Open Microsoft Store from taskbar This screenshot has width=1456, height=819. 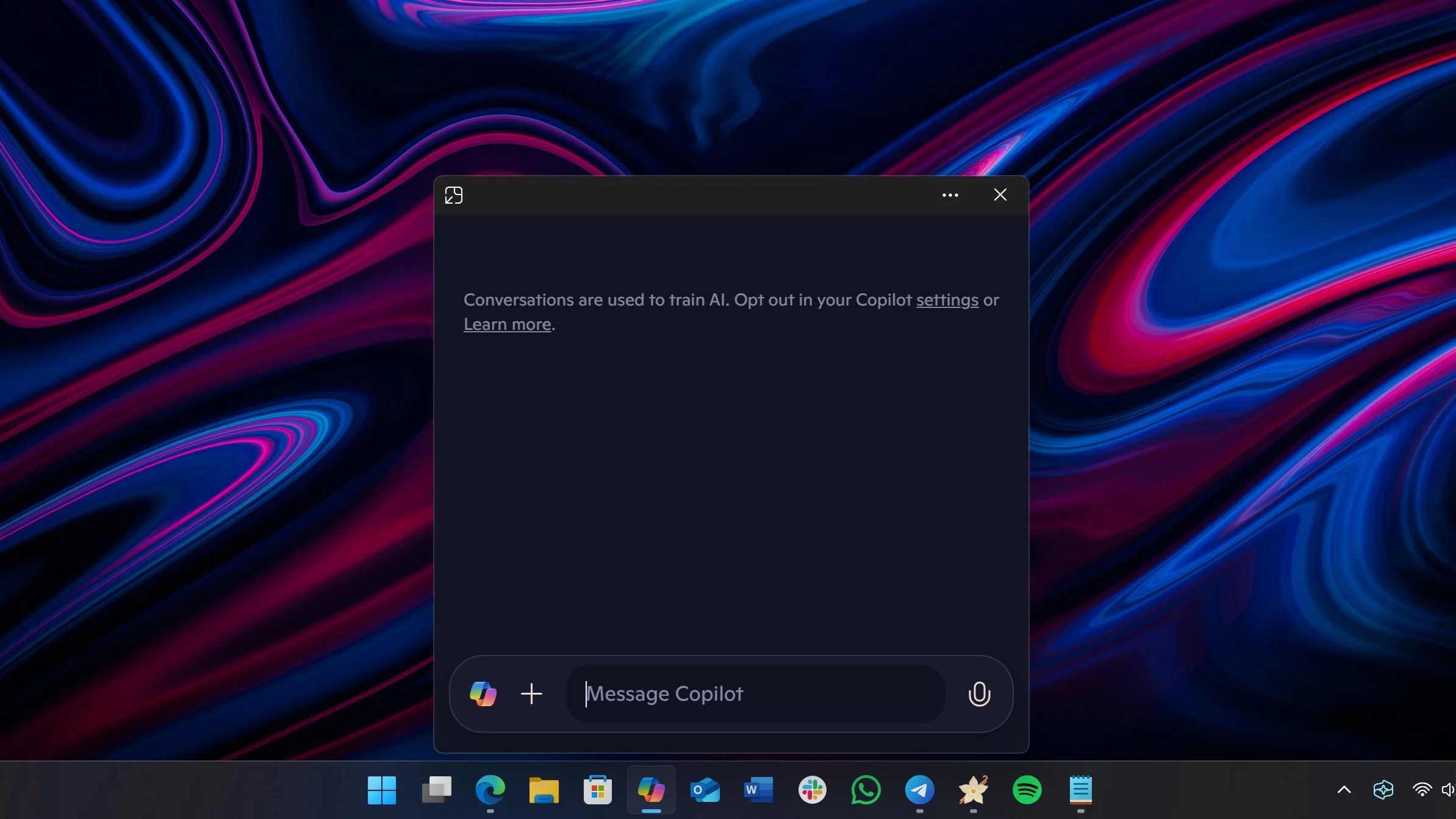(x=597, y=790)
